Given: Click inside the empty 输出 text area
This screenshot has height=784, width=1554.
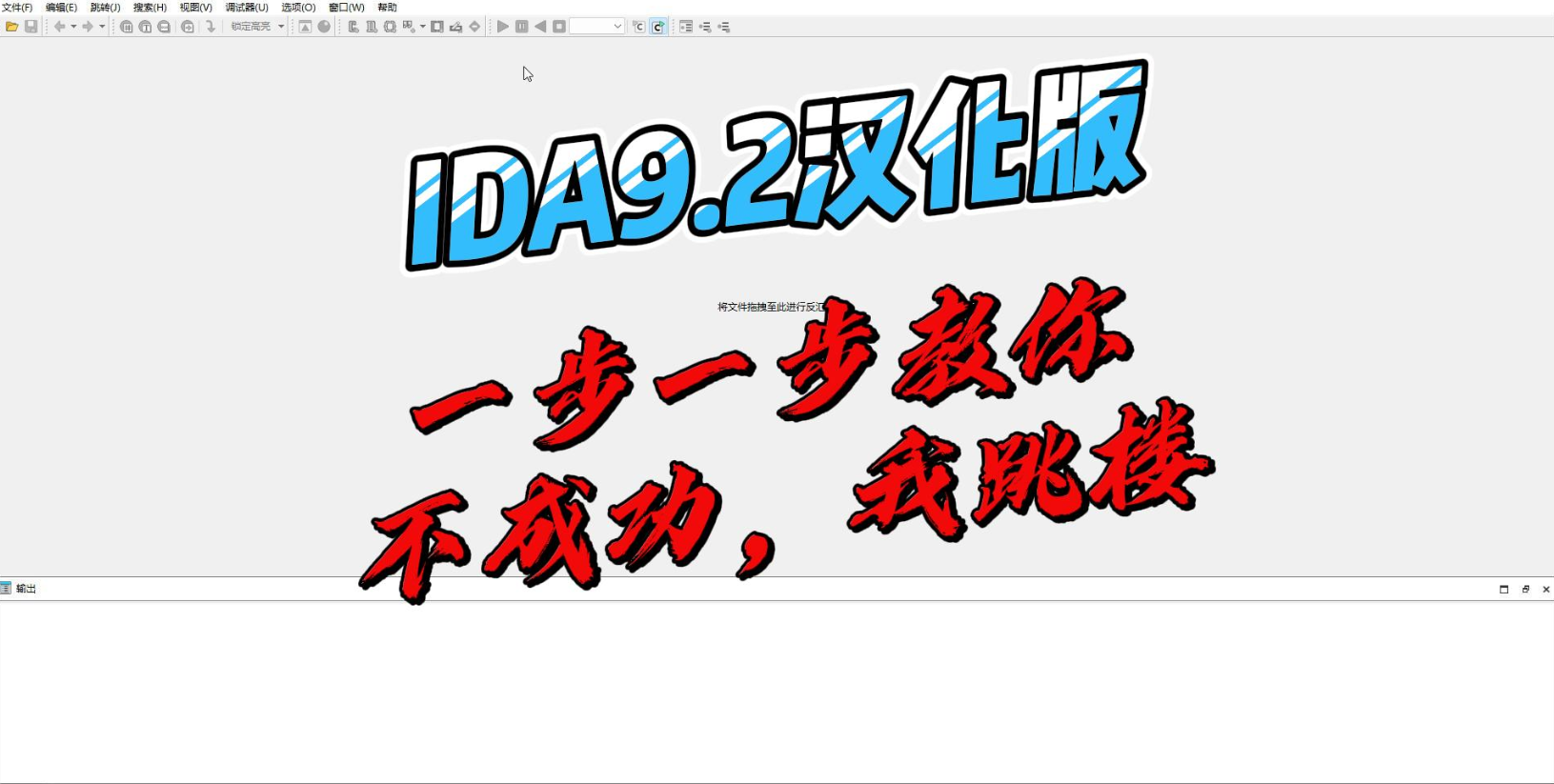Looking at the screenshot, I should pos(777,692).
